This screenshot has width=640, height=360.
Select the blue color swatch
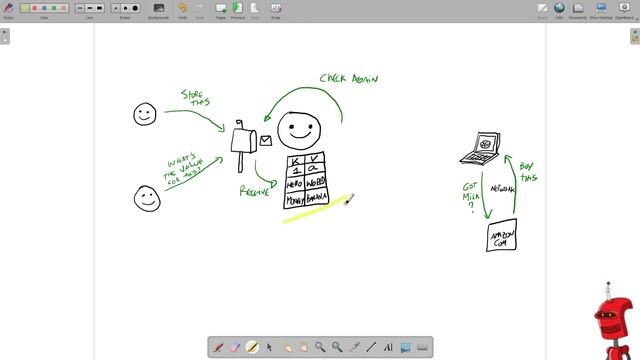point(44,8)
